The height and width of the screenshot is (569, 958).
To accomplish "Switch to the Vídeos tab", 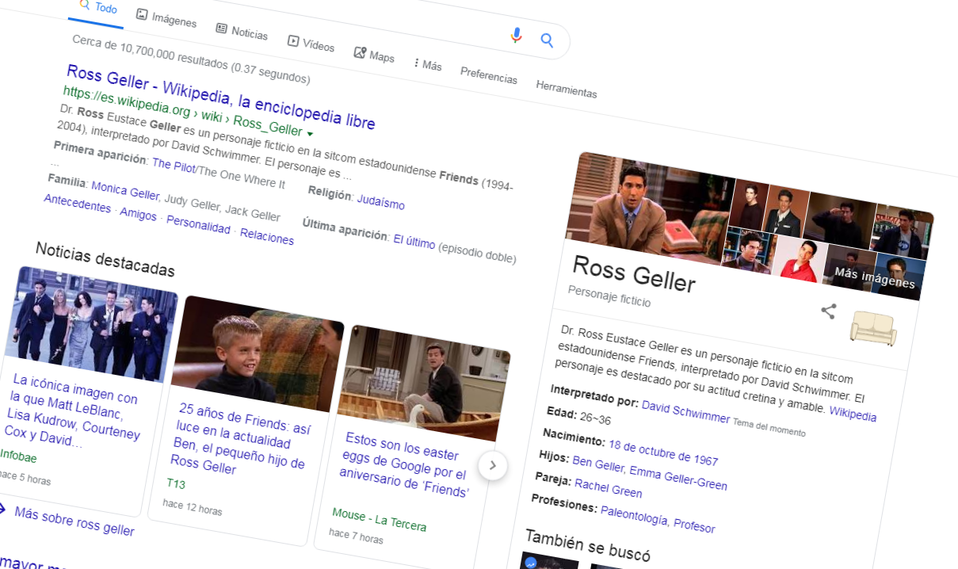I will click(x=311, y=44).
